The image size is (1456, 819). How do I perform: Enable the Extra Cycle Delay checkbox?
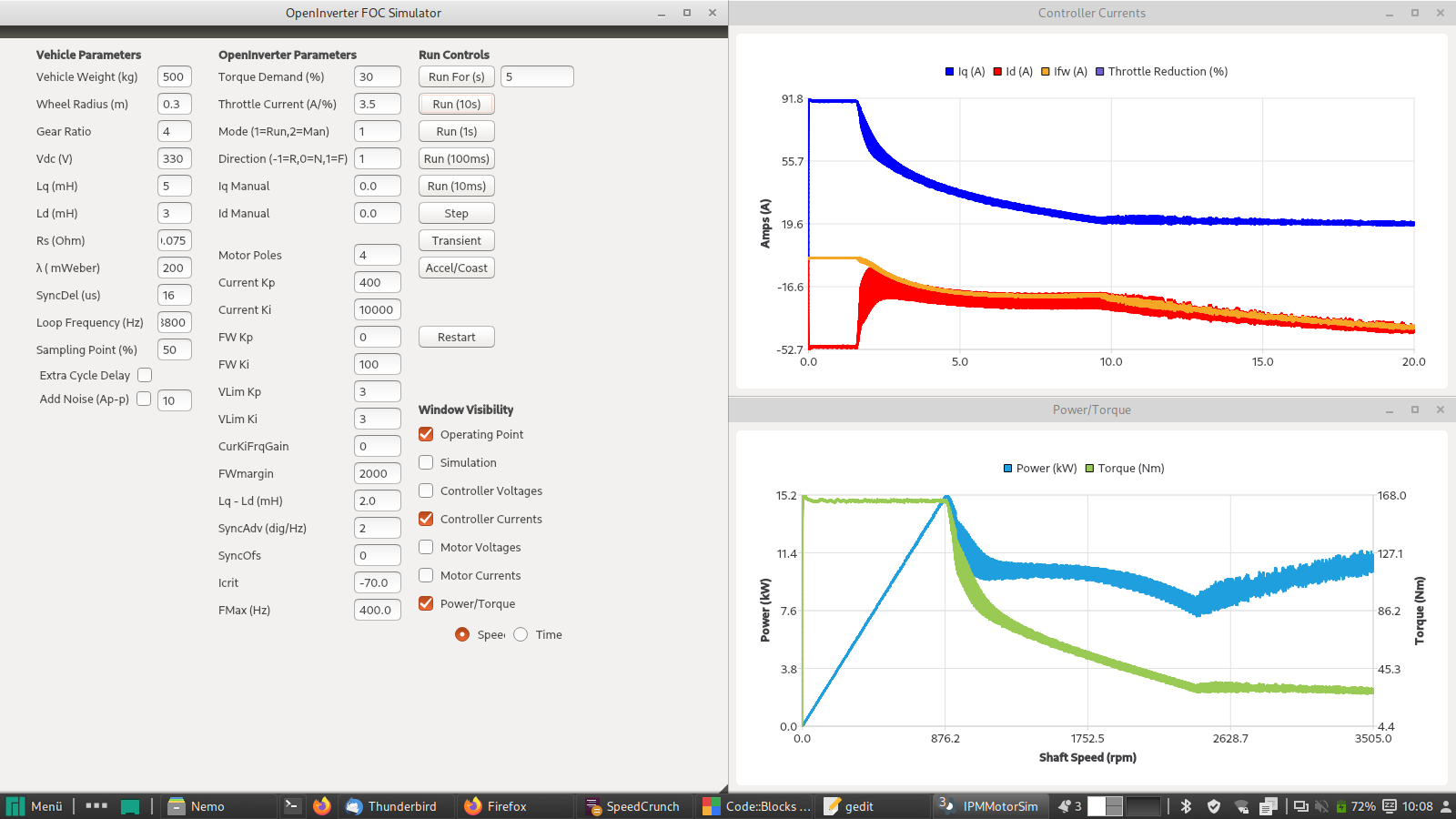[x=145, y=375]
